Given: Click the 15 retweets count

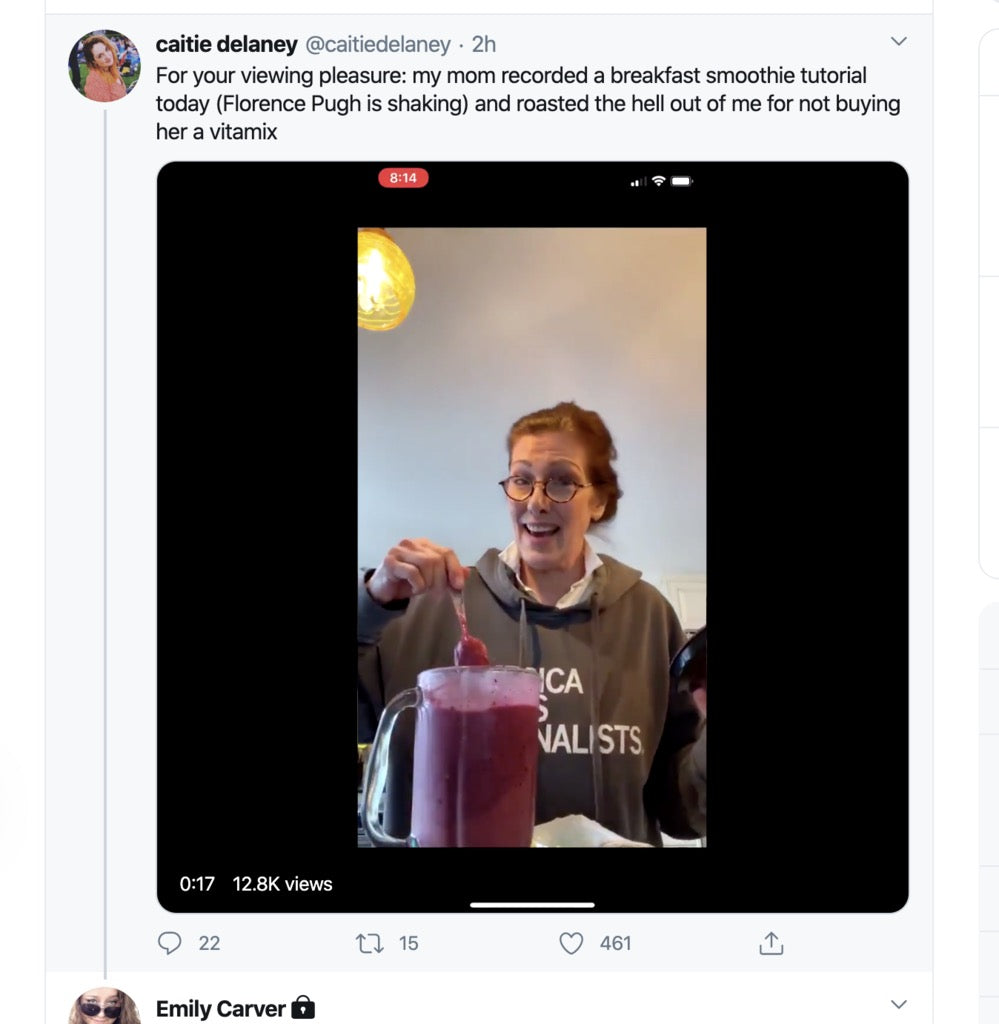Looking at the screenshot, I should point(408,943).
